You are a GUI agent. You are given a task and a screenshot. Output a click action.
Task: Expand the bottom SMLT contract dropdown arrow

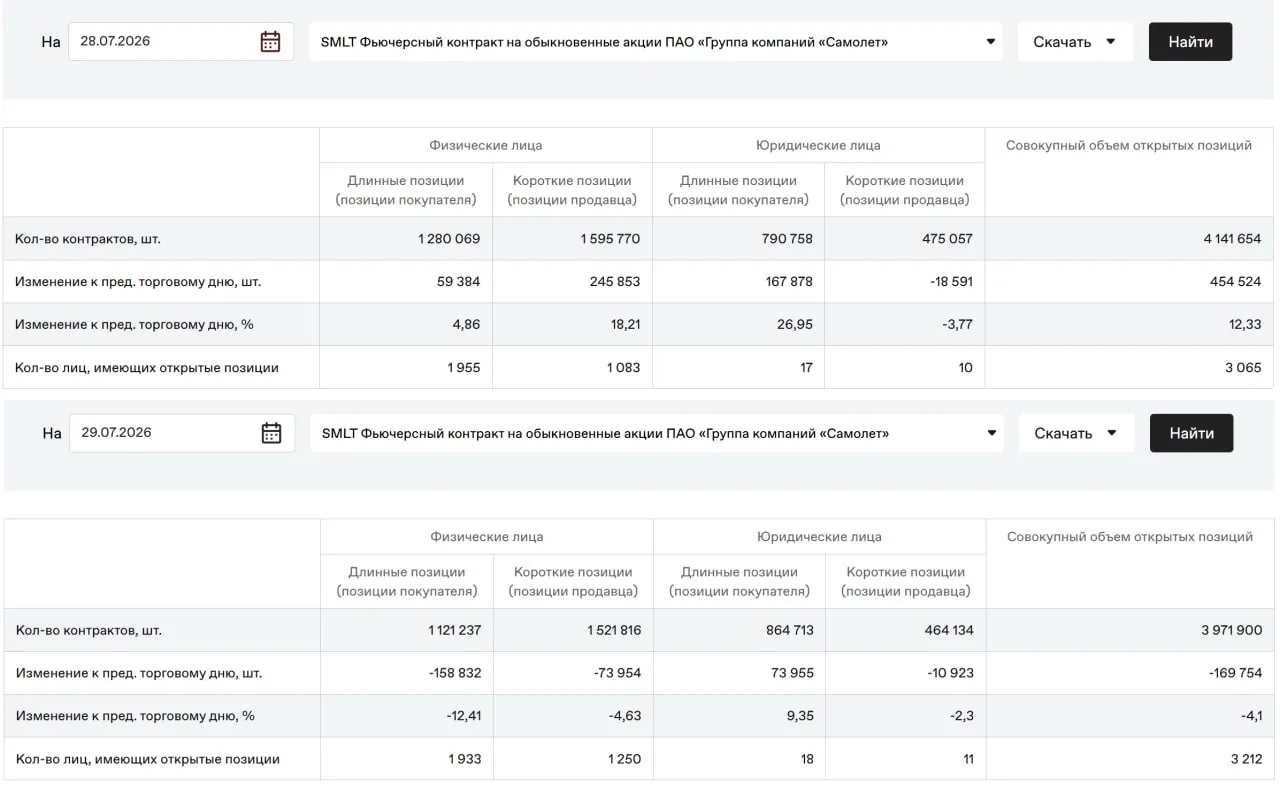[991, 433]
